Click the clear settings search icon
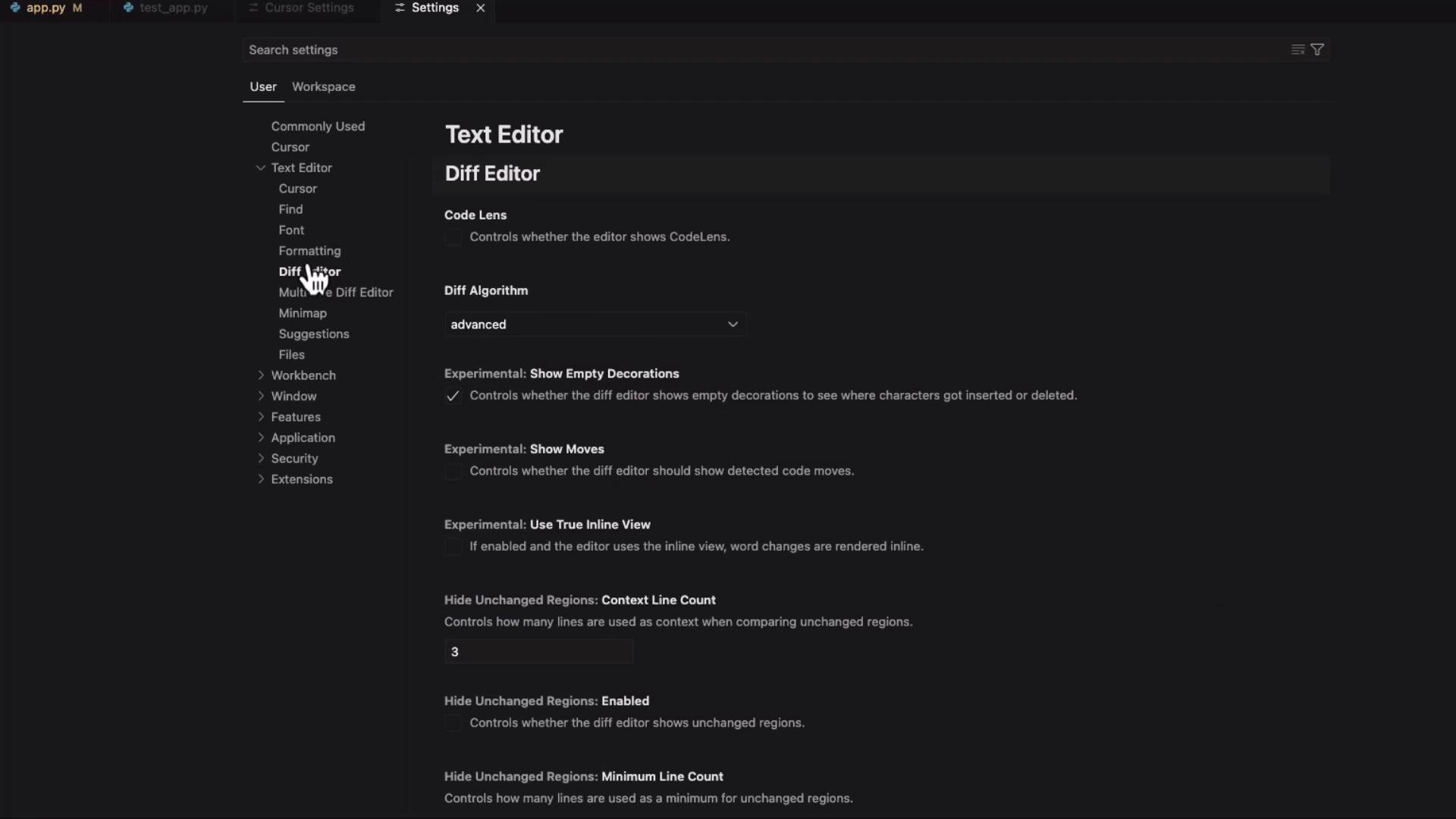This screenshot has height=819, width=1456. point(1298,49)
